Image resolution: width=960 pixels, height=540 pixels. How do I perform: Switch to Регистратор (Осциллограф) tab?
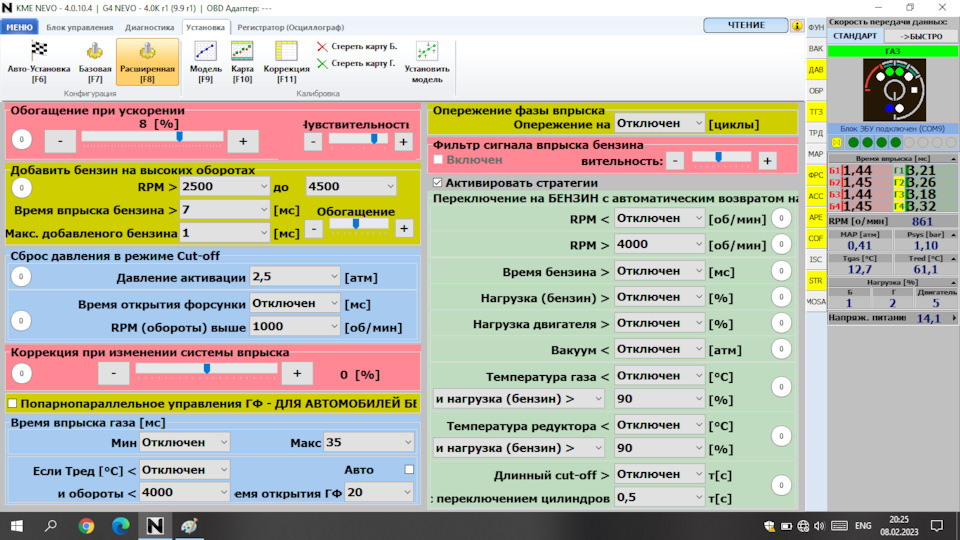(x=290, y=27)
